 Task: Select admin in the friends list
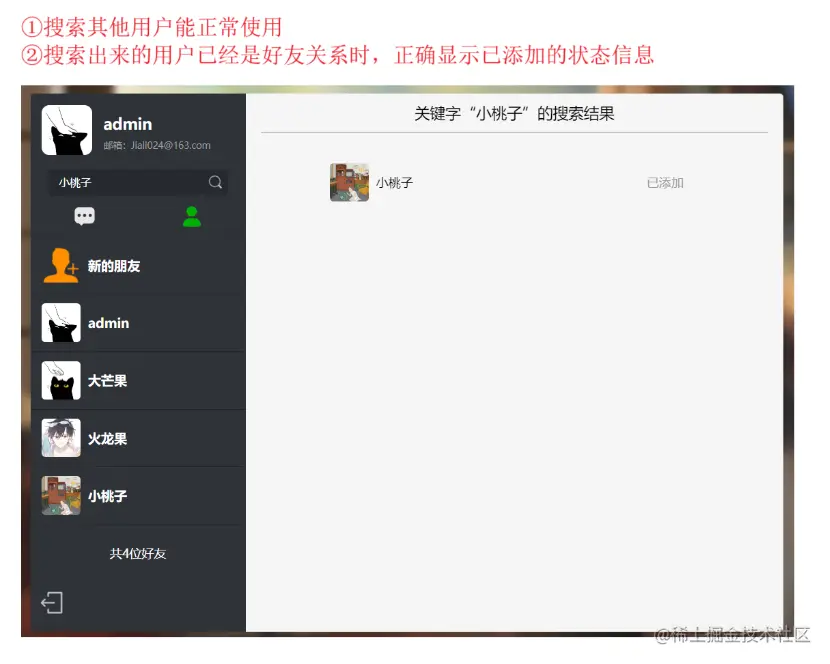coord(138,322)
